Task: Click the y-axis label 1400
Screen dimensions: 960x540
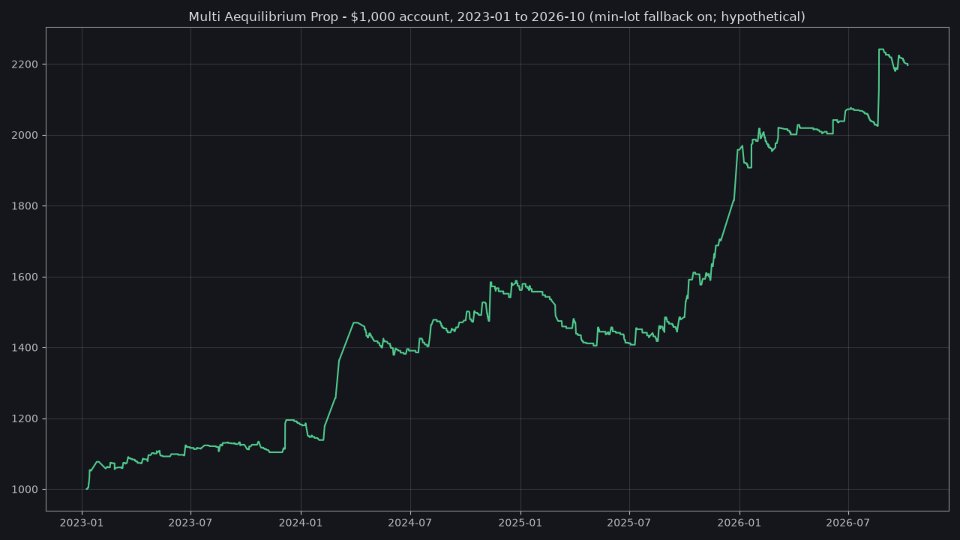Action: click(24, 348)
